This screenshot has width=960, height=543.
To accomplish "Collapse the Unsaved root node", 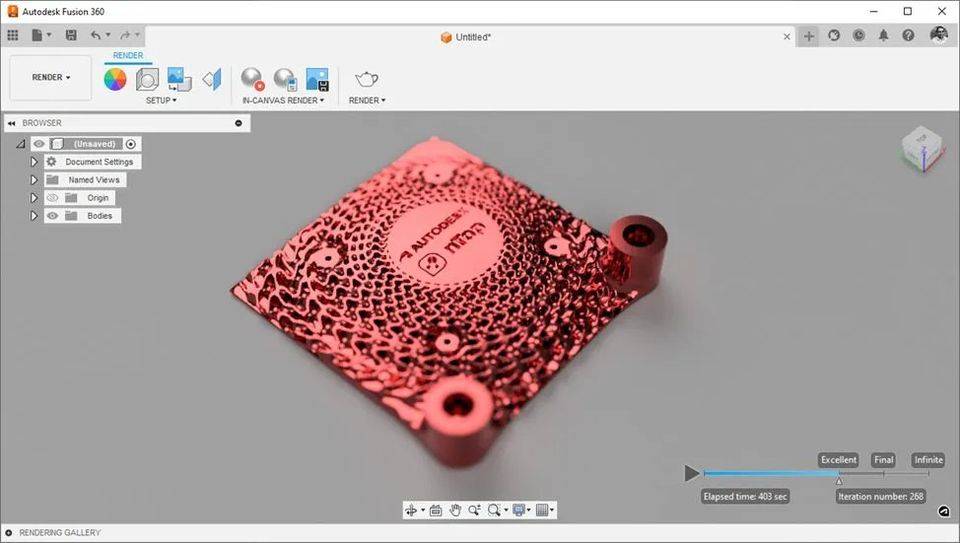I will [x=20, y=144].
